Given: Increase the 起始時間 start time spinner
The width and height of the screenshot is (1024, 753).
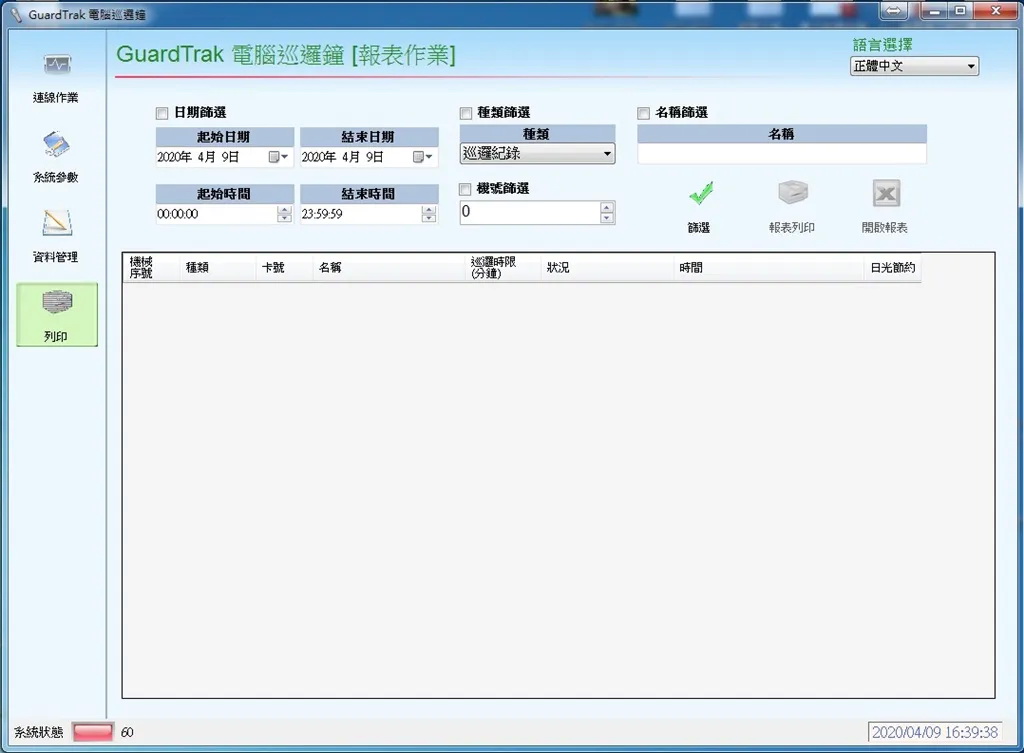Looking at the screenshot, I should click(x=284, y=210).
